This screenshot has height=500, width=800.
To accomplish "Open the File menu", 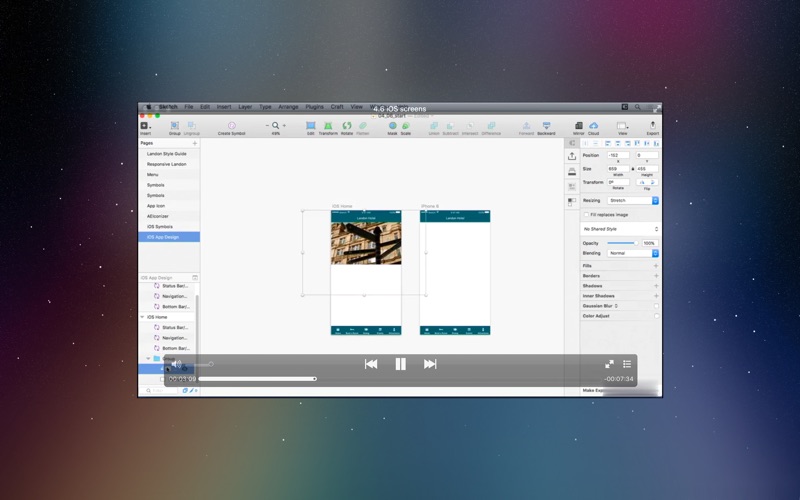I will pyautogui.click(x=189, y=107).
